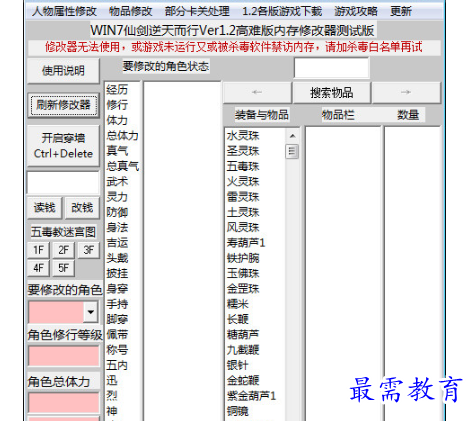Click the item list scrollbar thumb

pos(292,152)
